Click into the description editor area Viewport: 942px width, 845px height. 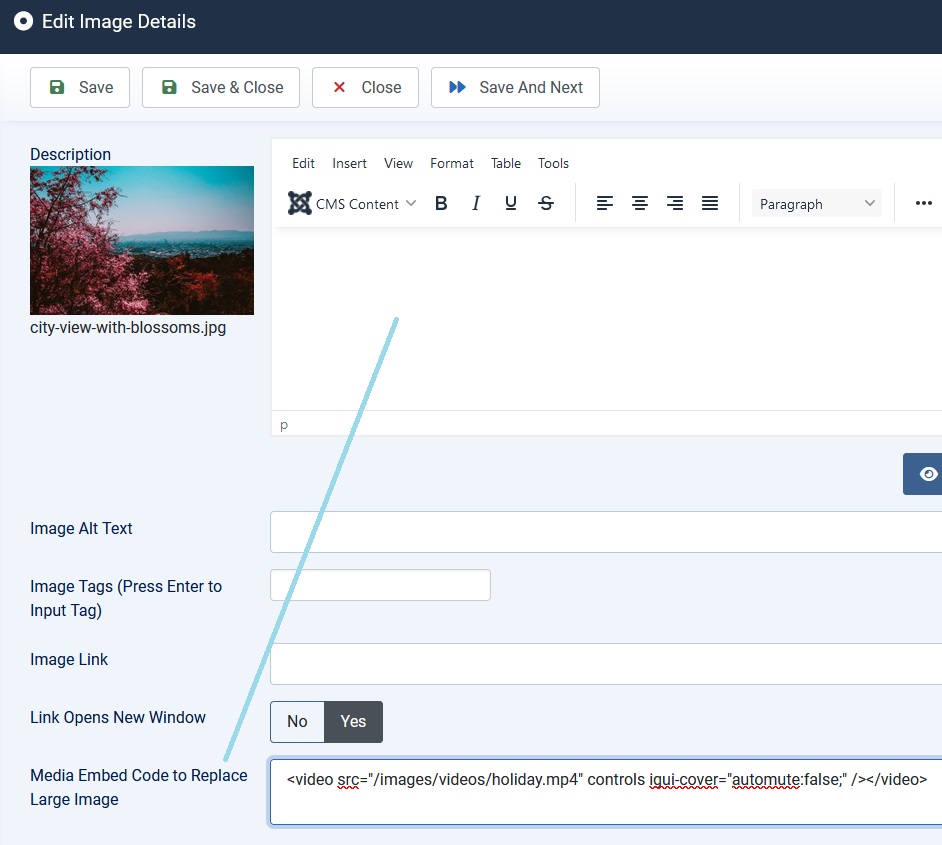[607, 318]
